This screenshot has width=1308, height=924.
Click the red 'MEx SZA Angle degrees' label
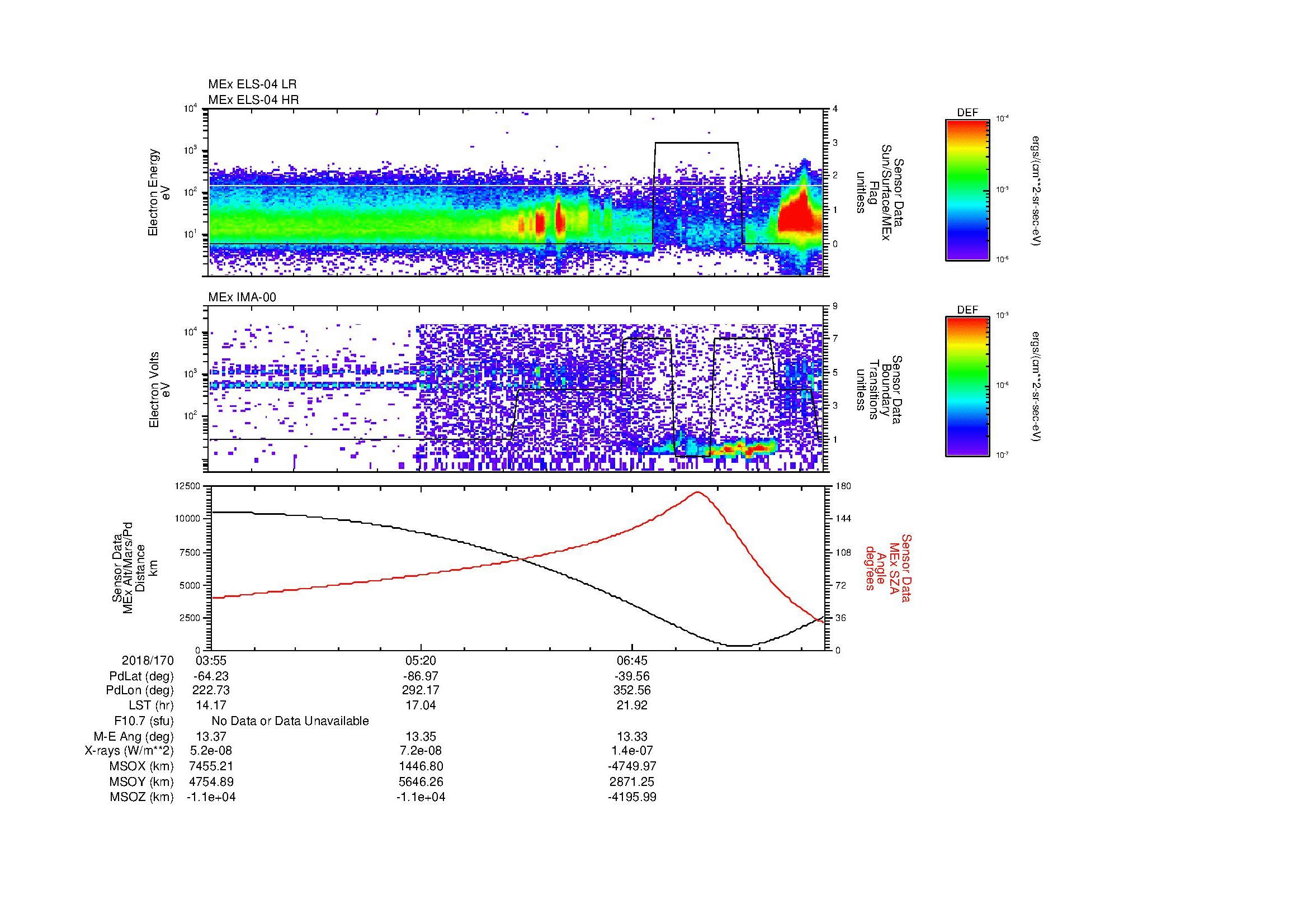[888, 567]
